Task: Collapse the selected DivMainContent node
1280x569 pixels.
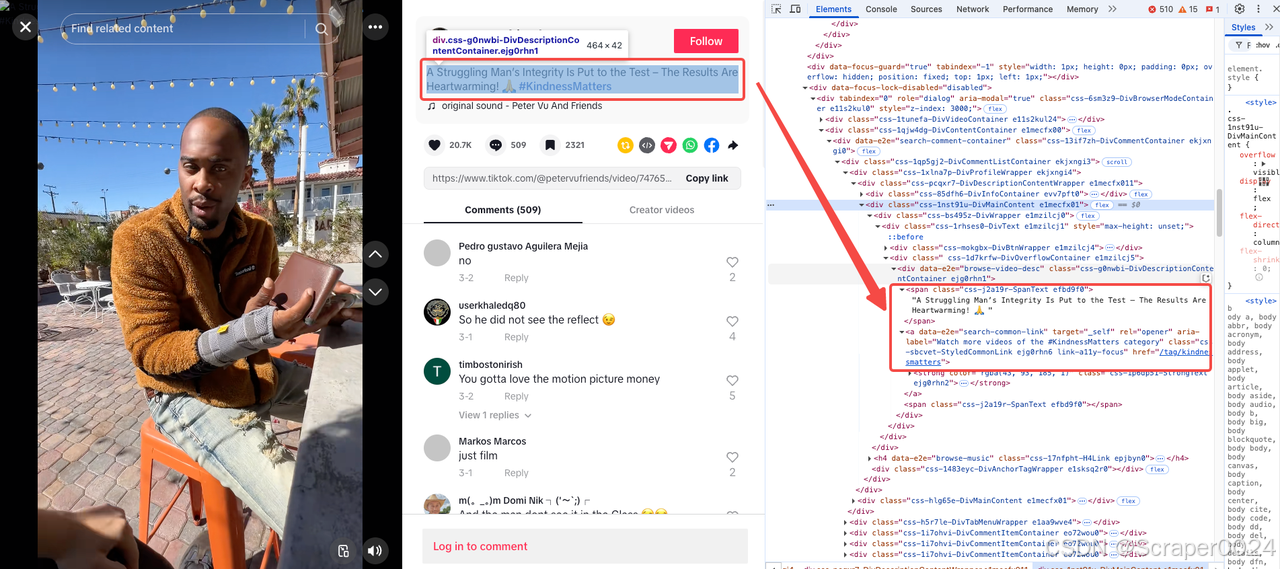Action: point(861,205)
